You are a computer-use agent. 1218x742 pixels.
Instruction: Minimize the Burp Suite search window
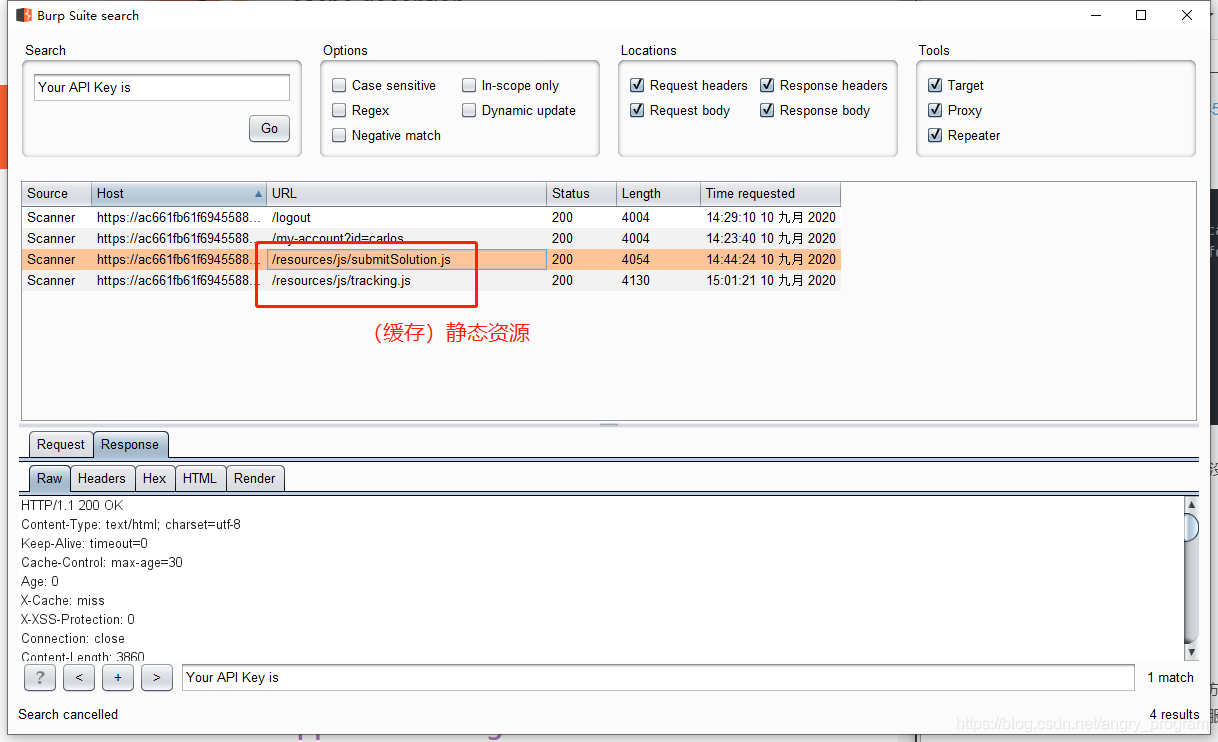1095,15
